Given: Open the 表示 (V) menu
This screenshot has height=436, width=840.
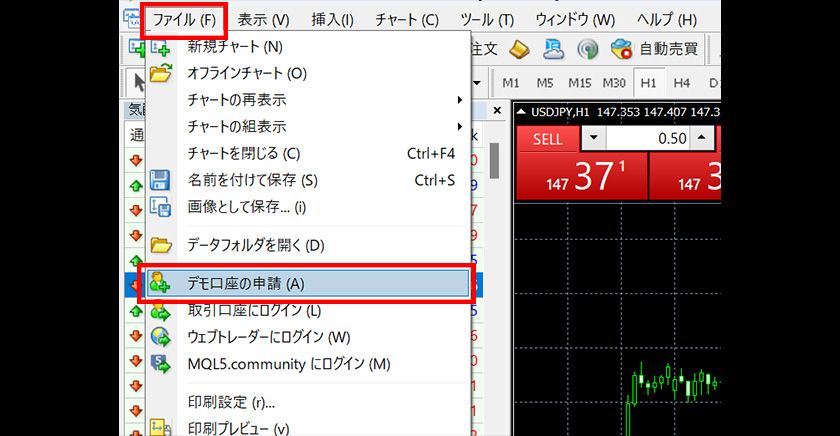Looking at the screenshot, I should click(263, 20).
